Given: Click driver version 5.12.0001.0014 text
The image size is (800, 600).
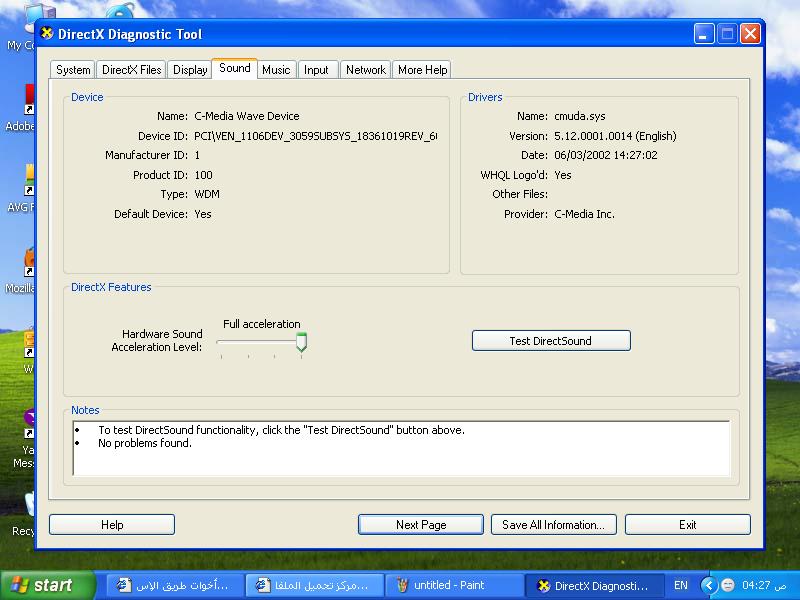Looking at the screenshot, I should pyautogui.click(x=615, y=136).
